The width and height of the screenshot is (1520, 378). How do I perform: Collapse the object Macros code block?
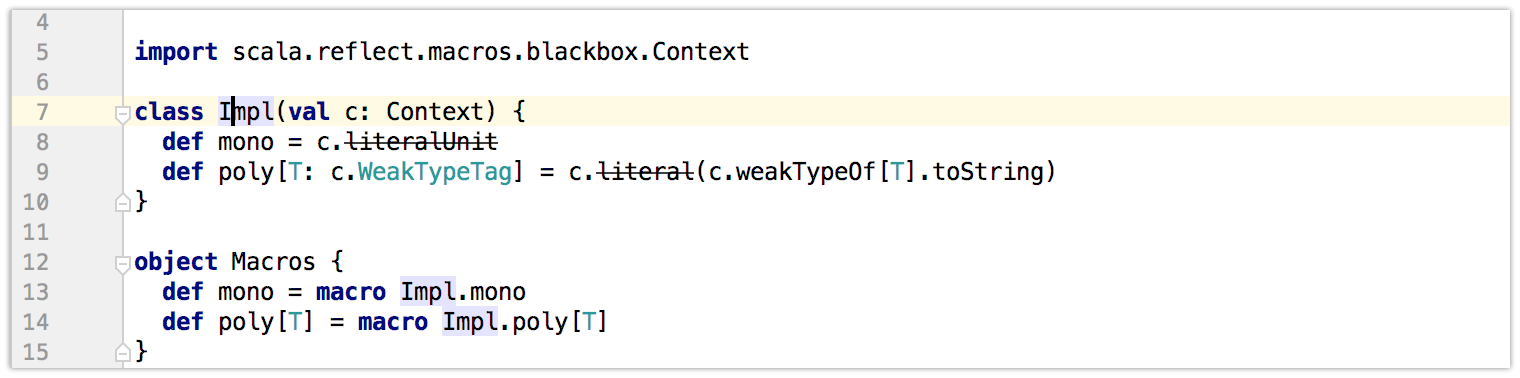pos(123,264)
